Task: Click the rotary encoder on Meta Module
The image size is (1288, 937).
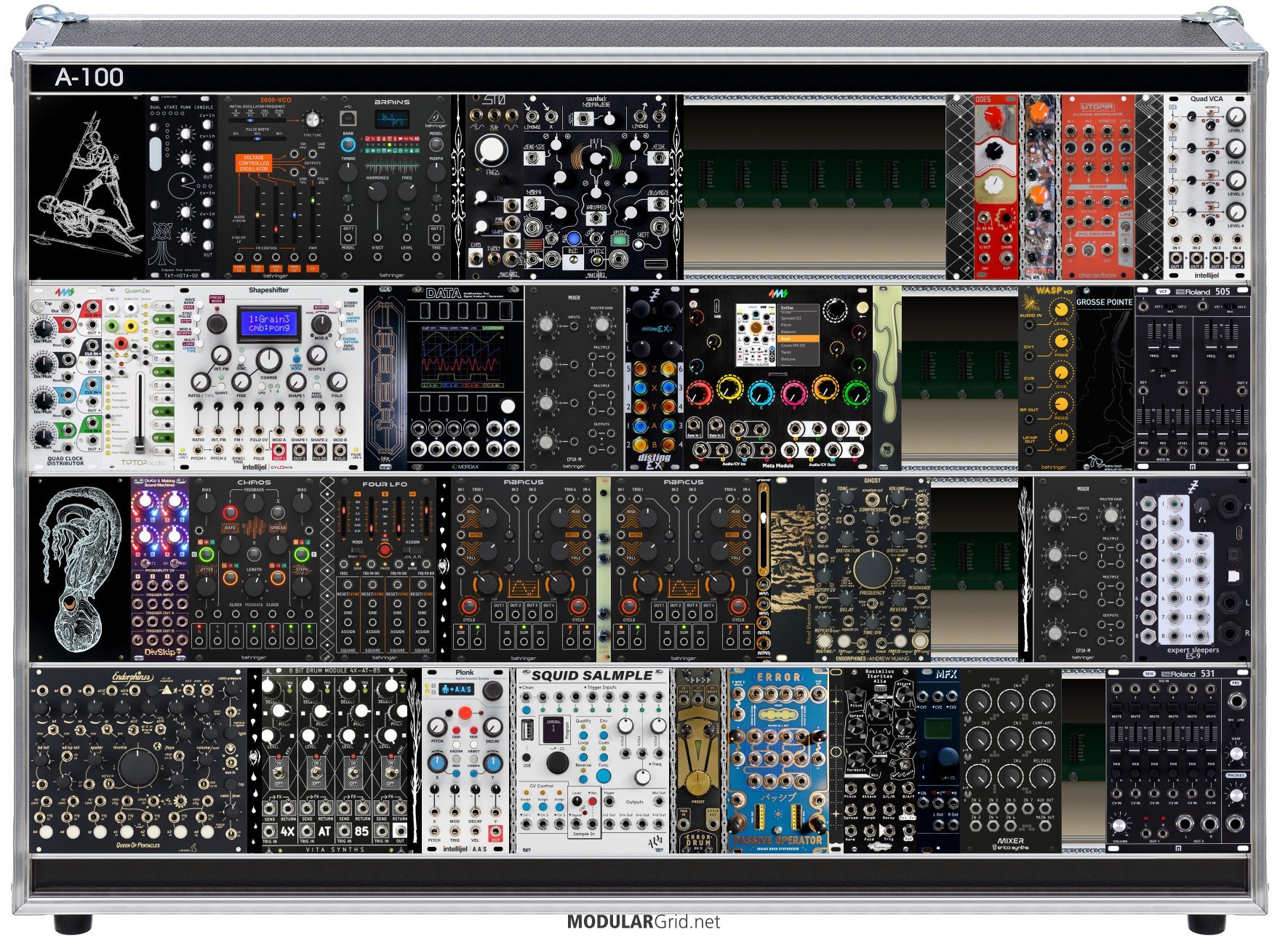Action: coord(836,310)
